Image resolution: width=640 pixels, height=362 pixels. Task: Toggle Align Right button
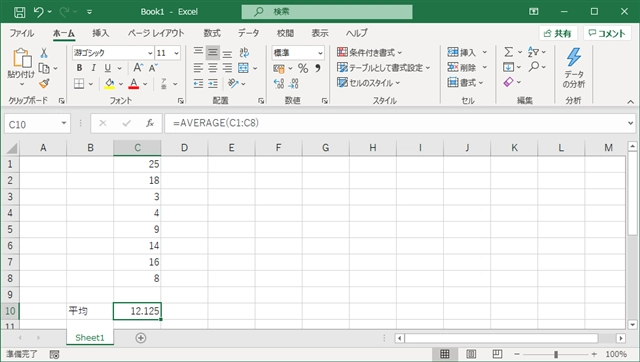pos(227,68)
